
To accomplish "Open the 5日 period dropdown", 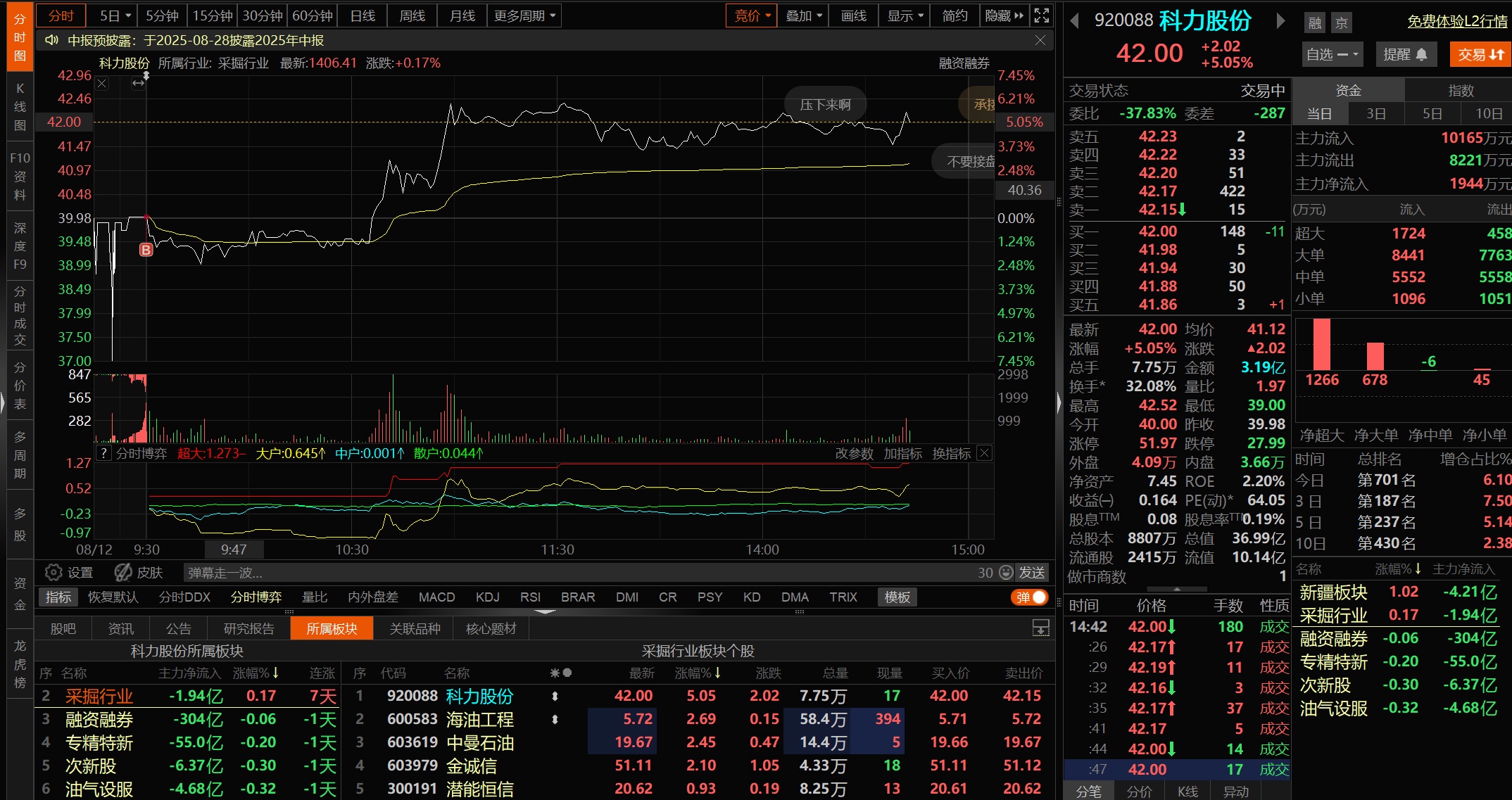I will pyautogui.click(x=115, y=15).
